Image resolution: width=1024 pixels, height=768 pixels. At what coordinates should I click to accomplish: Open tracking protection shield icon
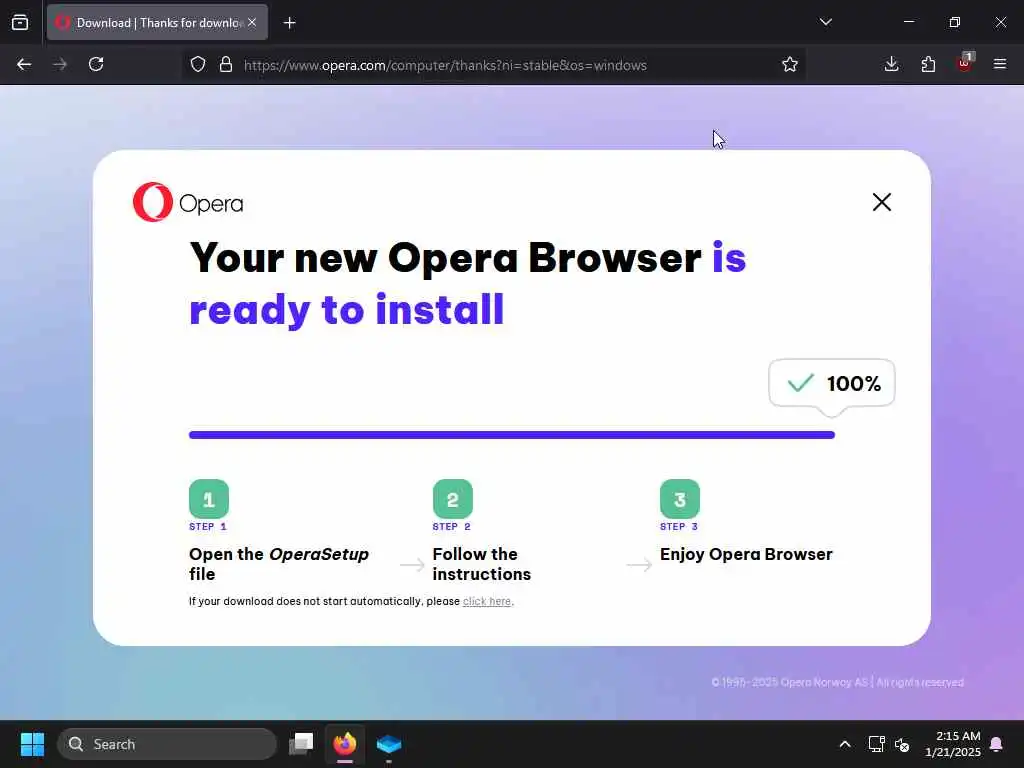(198, 64)
